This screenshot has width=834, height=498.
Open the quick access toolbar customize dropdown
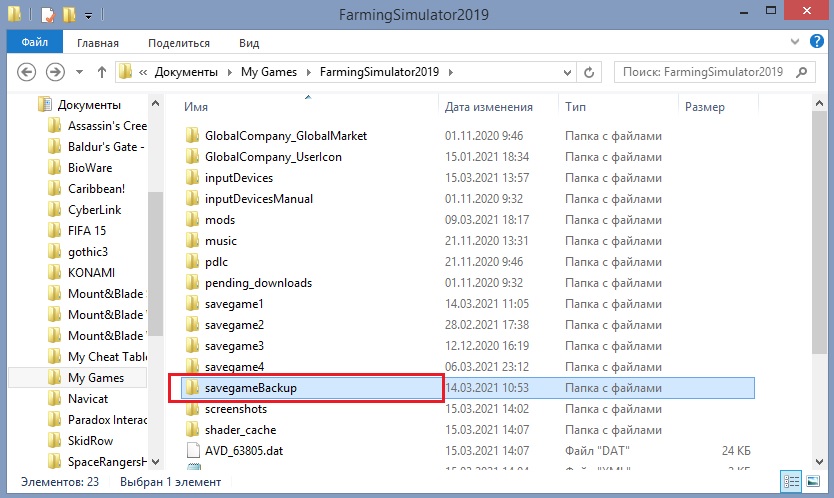click(x=88, y=16)
